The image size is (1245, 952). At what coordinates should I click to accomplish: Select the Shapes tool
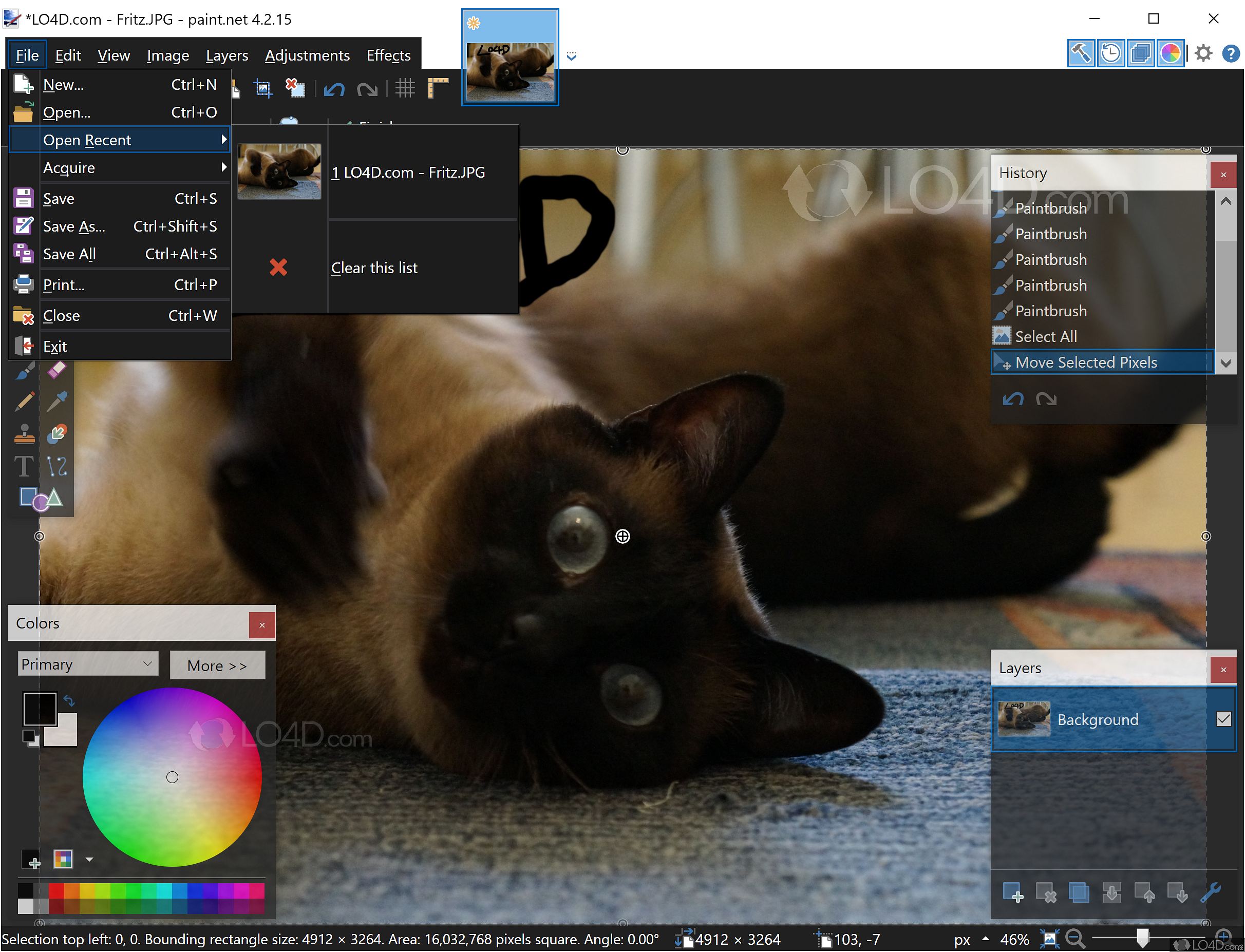coord(41,499)
